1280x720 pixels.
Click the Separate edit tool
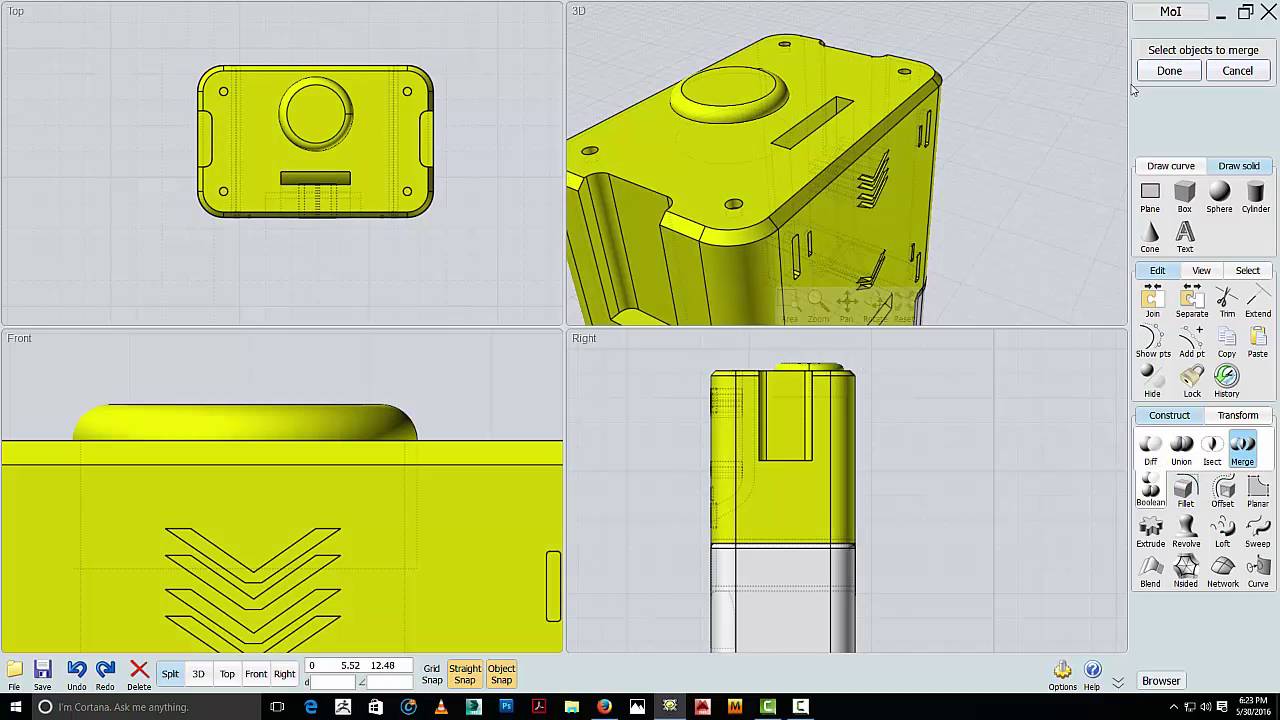pyautogui.click(x=1191, y=301)
